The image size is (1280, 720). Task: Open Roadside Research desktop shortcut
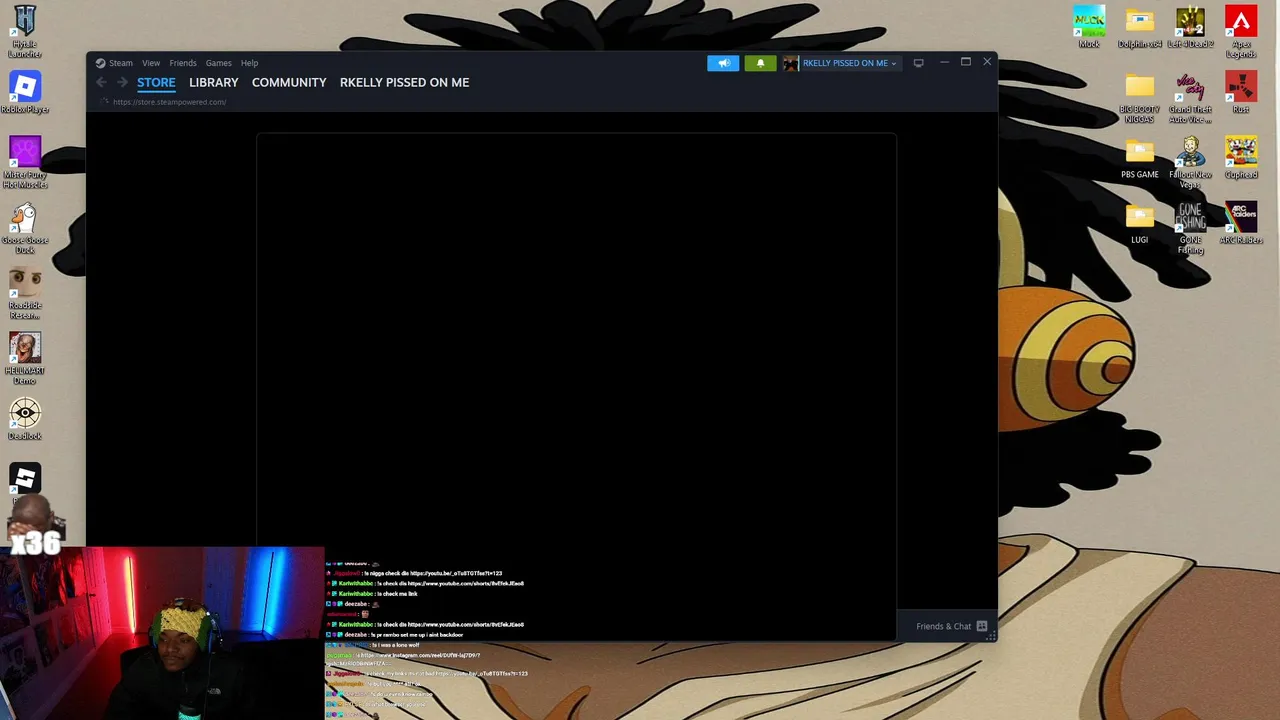coord(25,294)
